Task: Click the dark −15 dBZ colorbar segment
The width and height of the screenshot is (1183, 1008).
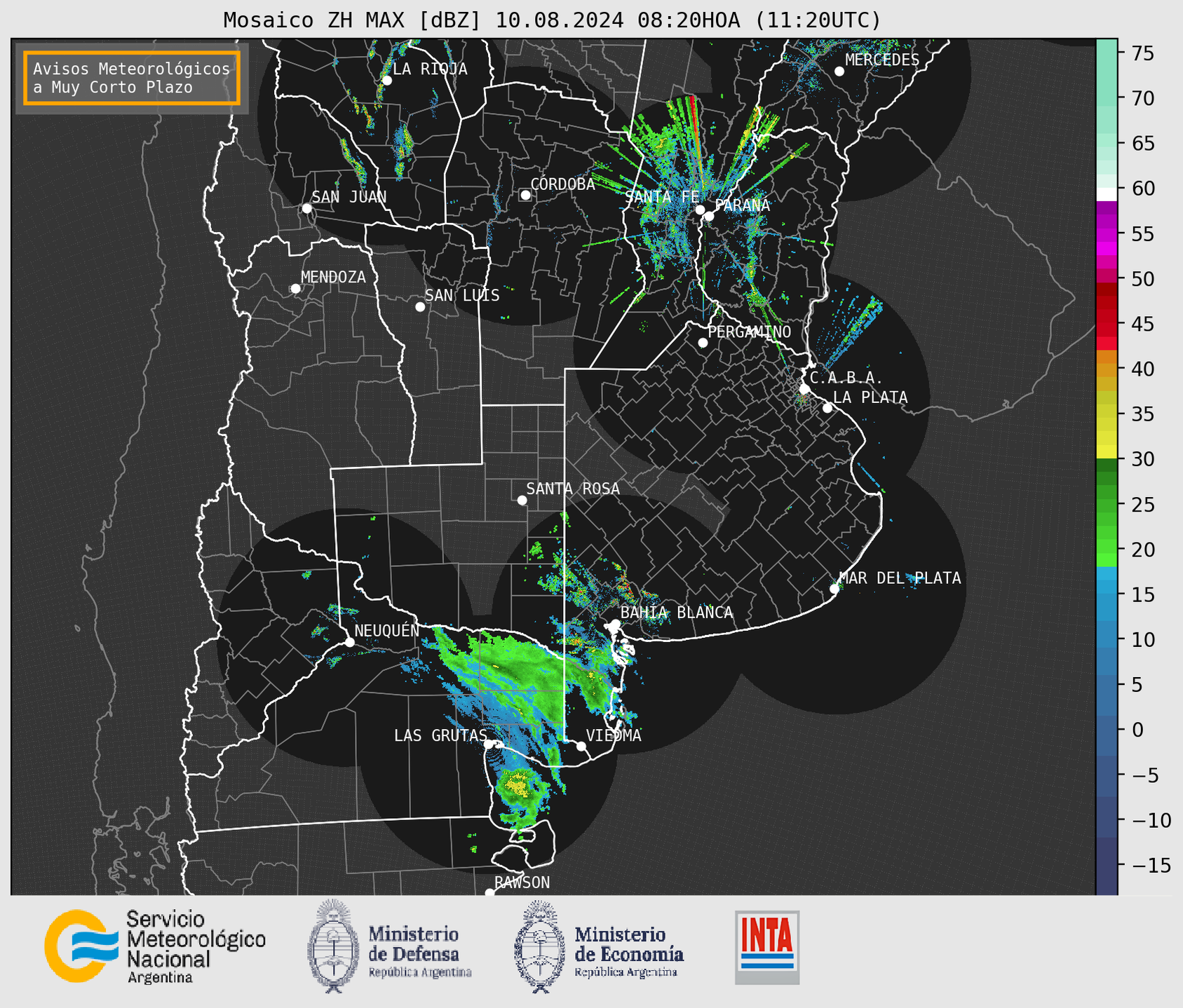Action: pyautogui.click(x=1106, y=865)
